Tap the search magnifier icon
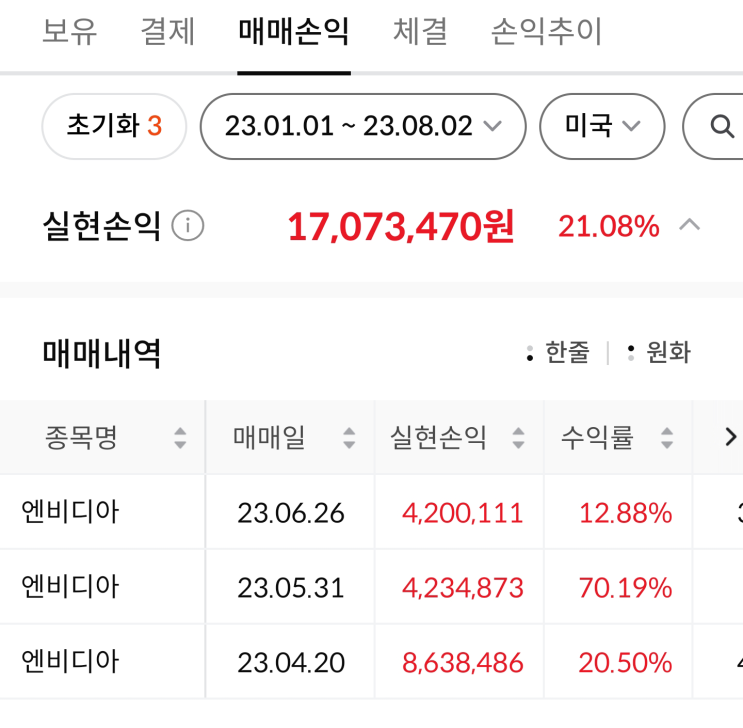Image resolution: width=743 pixels, height=728 pixels. pos(721,126)
